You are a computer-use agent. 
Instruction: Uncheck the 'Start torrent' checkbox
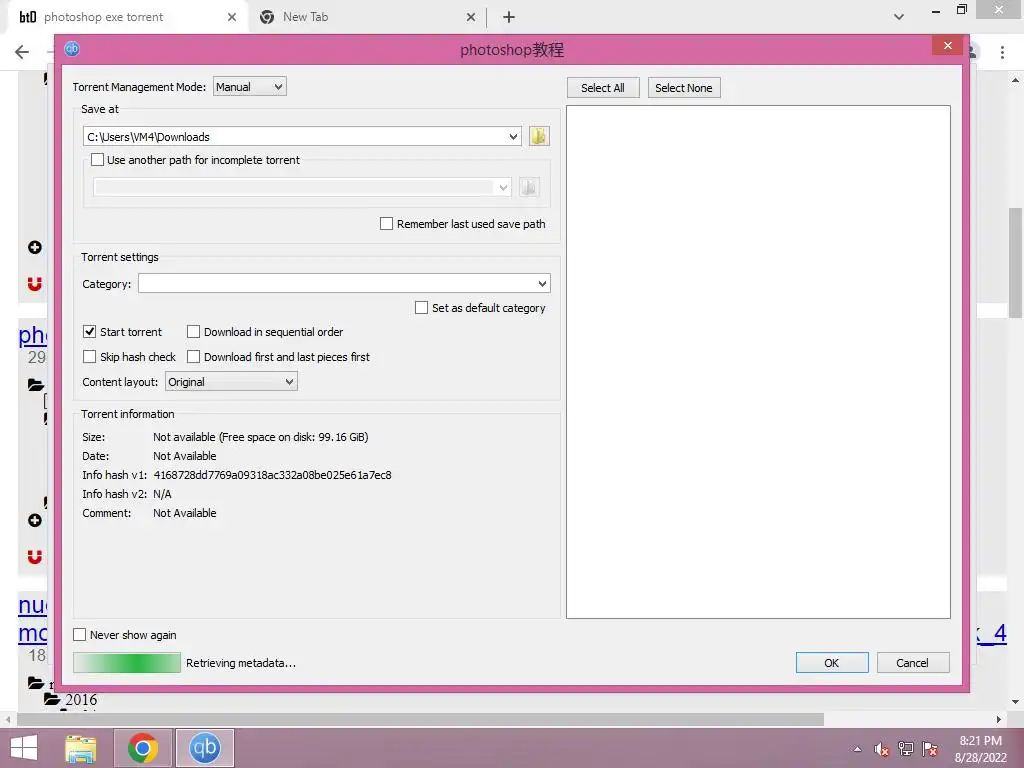(x=89, y=332)
